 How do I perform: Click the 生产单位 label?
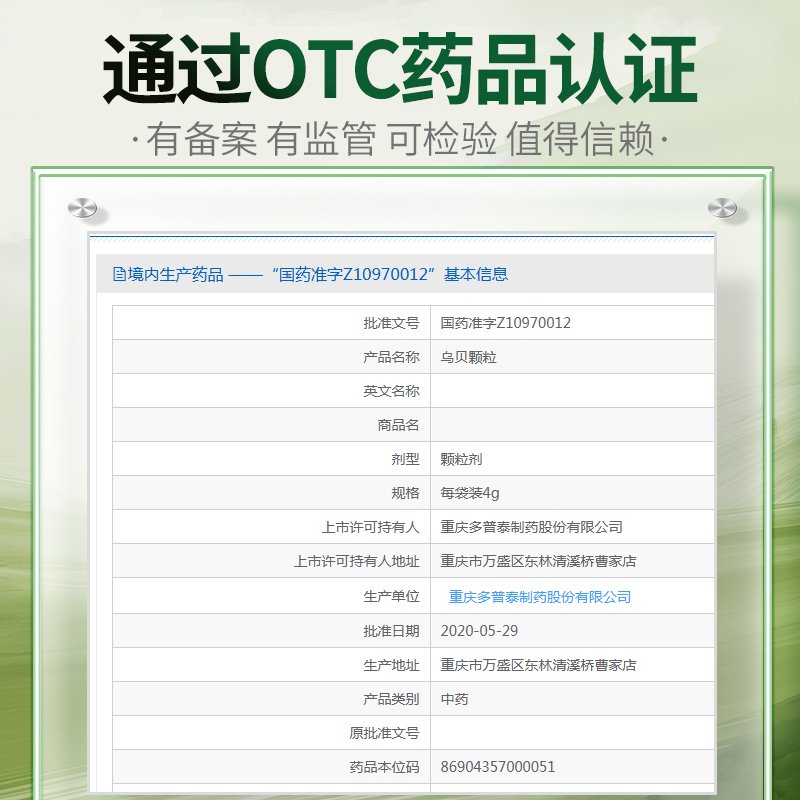[x=391, y=596]
